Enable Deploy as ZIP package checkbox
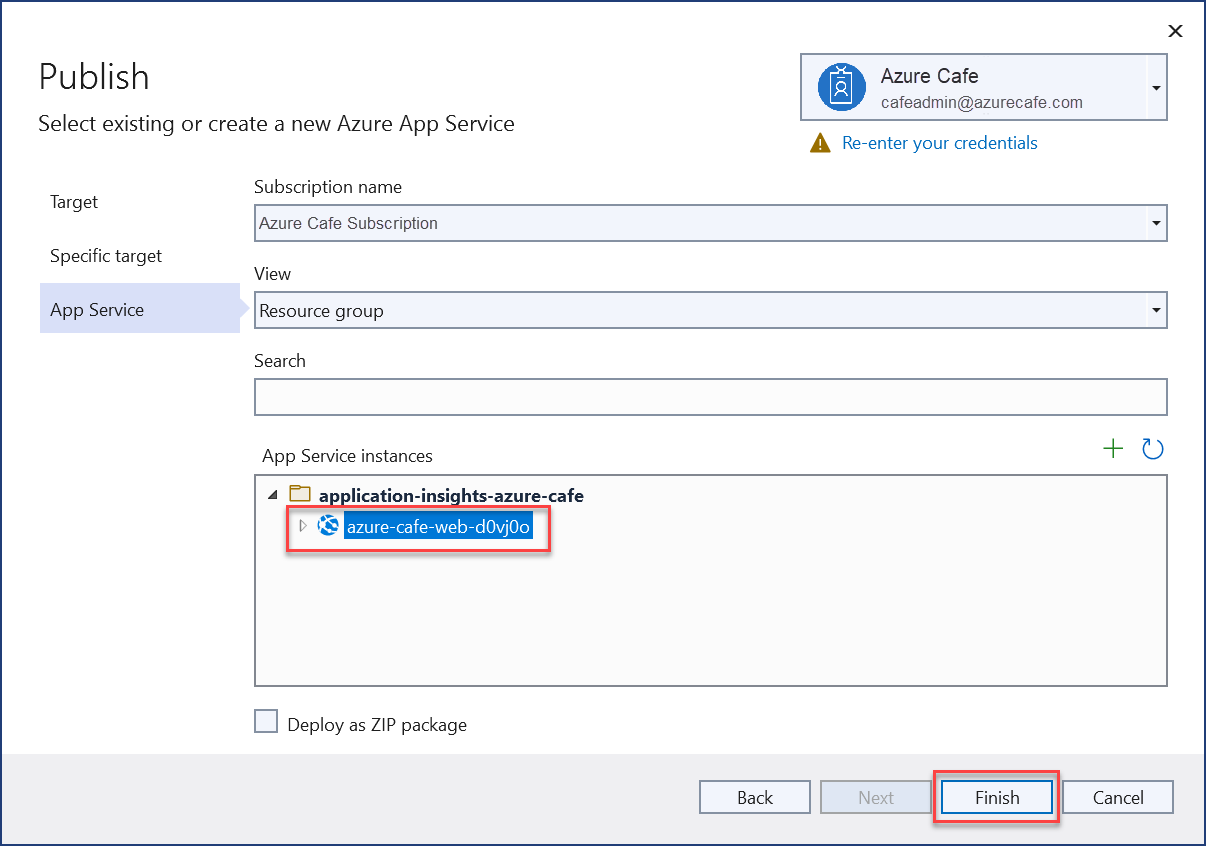 click(266, 722)
